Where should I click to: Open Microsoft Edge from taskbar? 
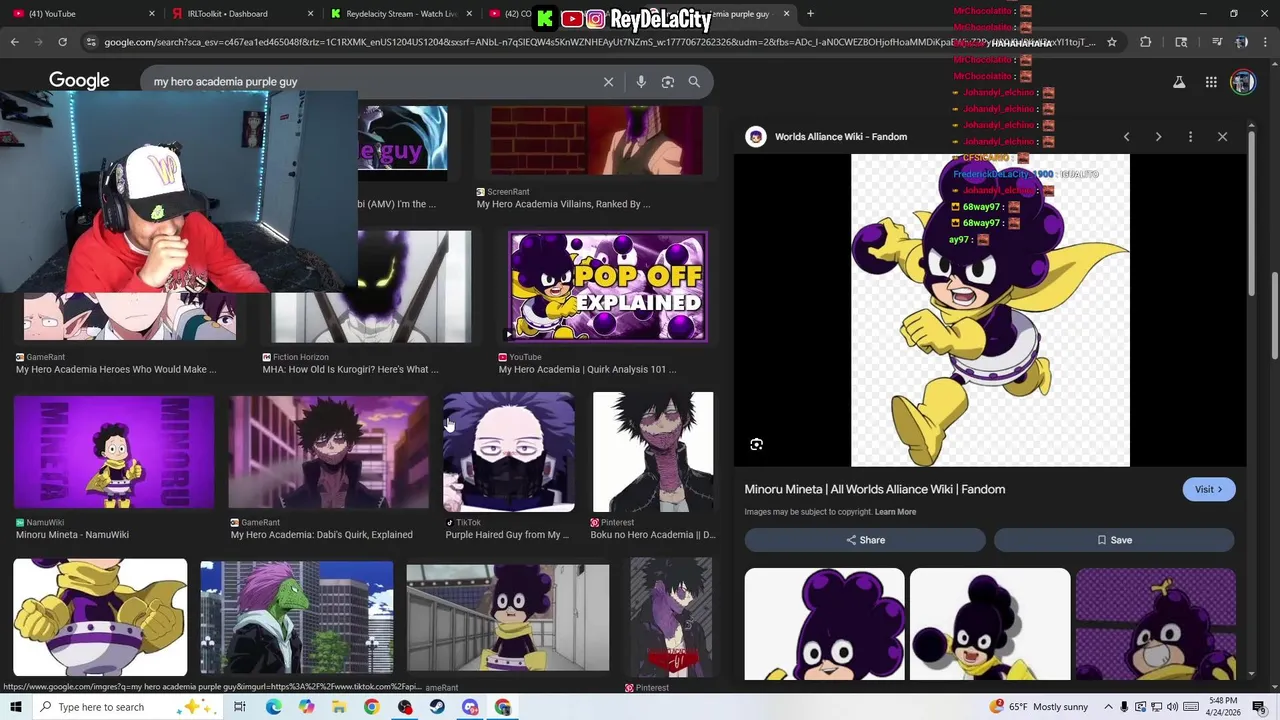pyautogui.click(x=273, y=707)
